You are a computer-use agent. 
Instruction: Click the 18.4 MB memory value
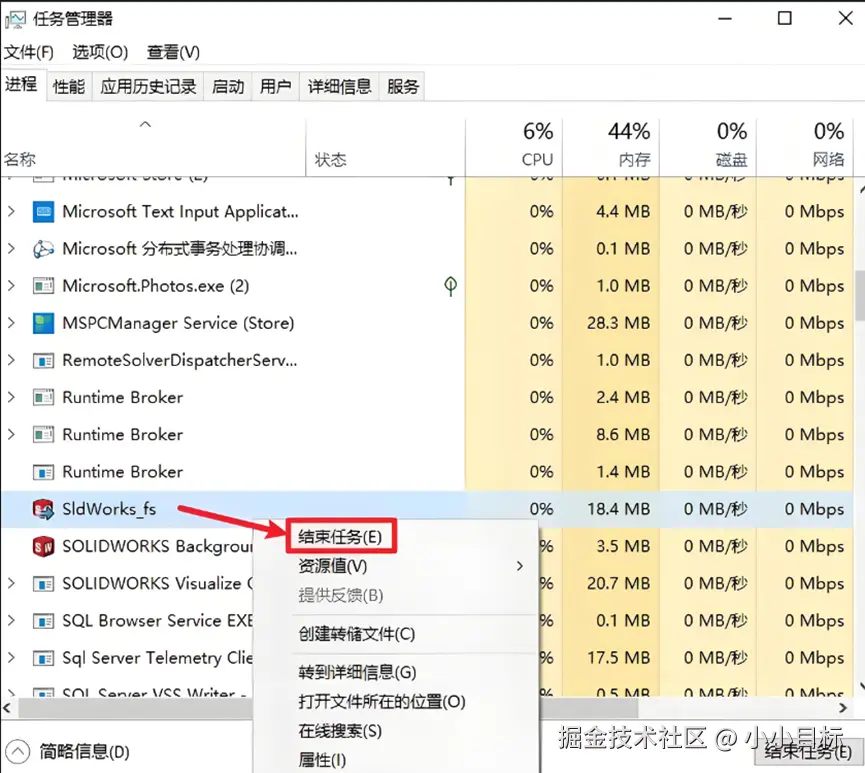coord(618,509)
